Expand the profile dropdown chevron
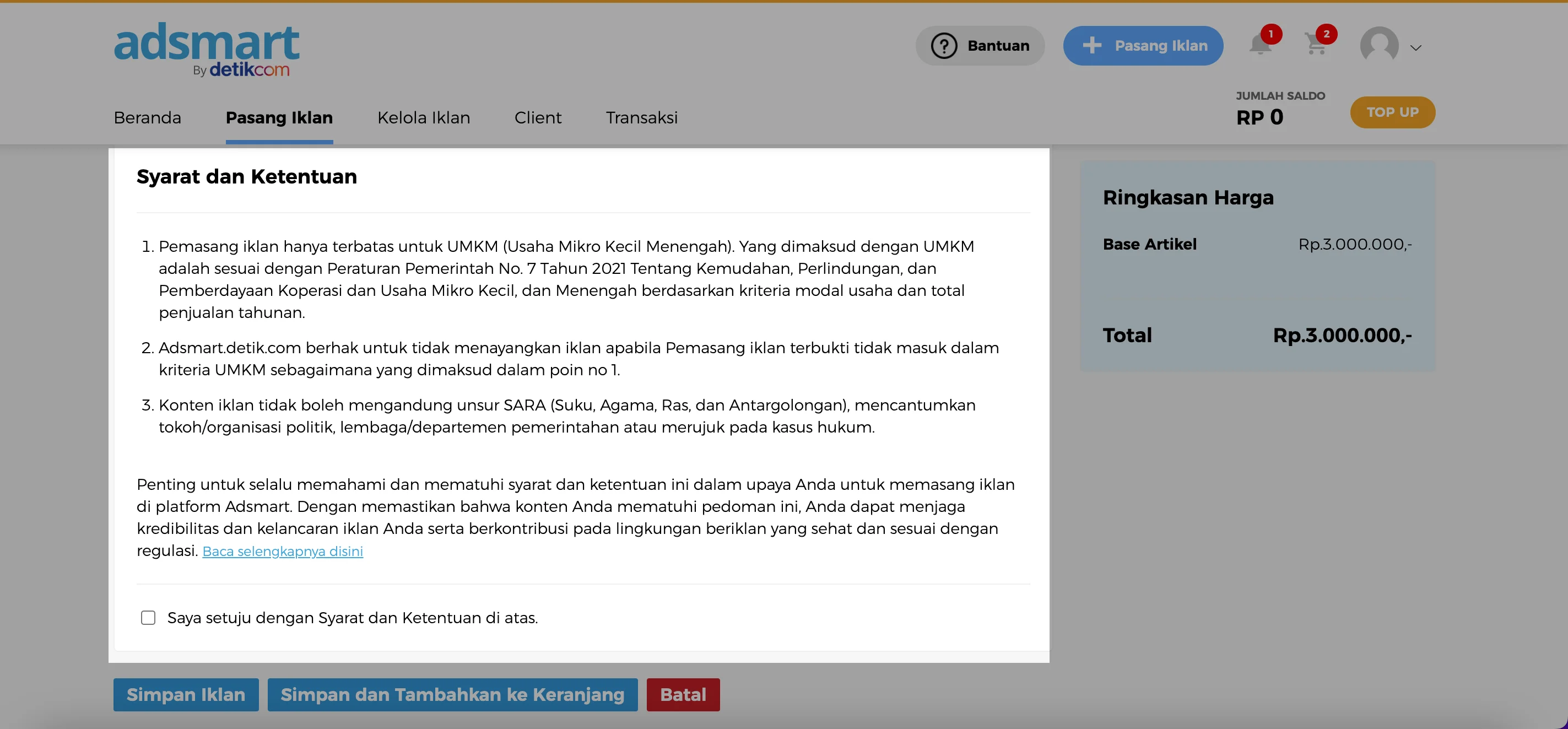Viewport: 1568px width, 729px height. pyautogui.click(x=1416, y=47)
